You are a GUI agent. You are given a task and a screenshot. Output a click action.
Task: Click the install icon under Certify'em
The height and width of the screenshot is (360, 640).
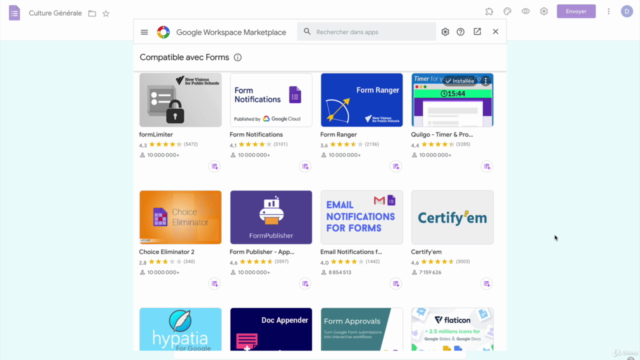click(x=487, y=284)
